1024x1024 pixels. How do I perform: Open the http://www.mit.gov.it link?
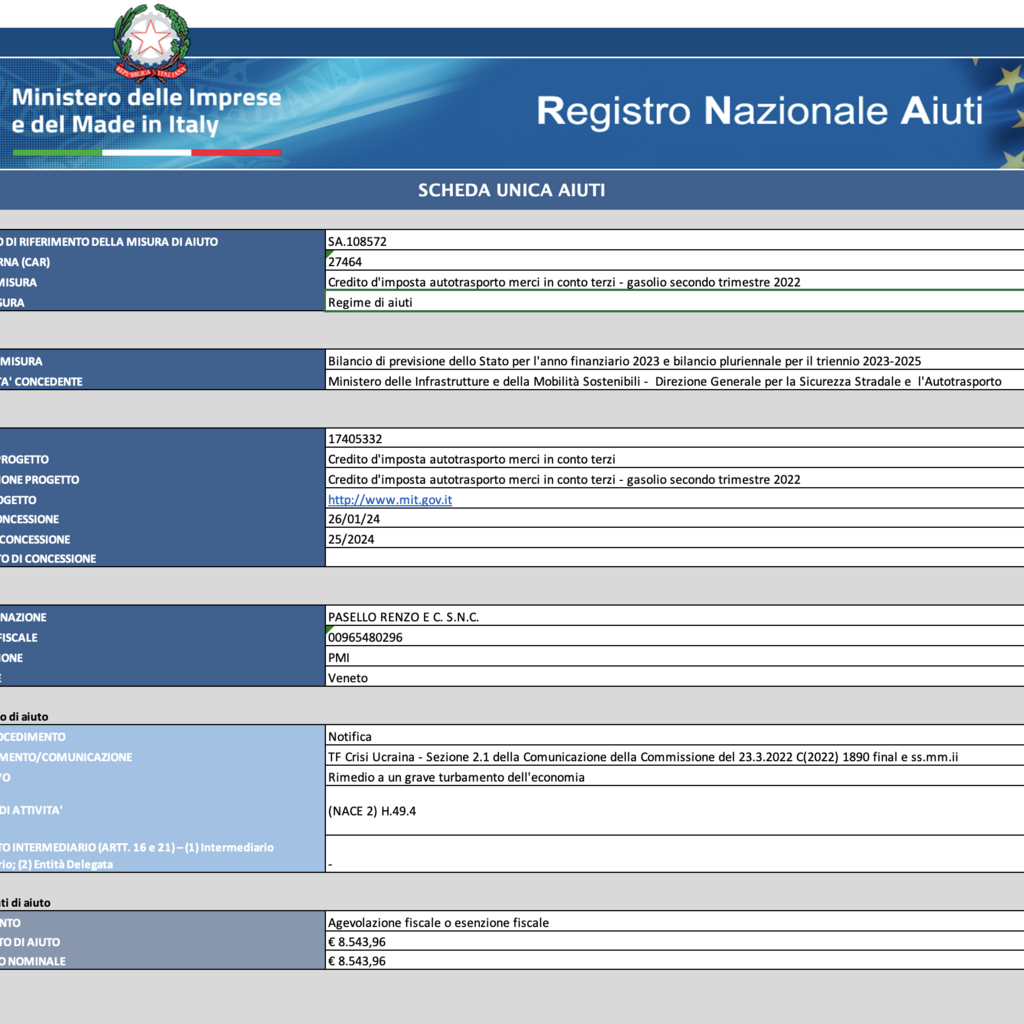click(x=390, y=499)
